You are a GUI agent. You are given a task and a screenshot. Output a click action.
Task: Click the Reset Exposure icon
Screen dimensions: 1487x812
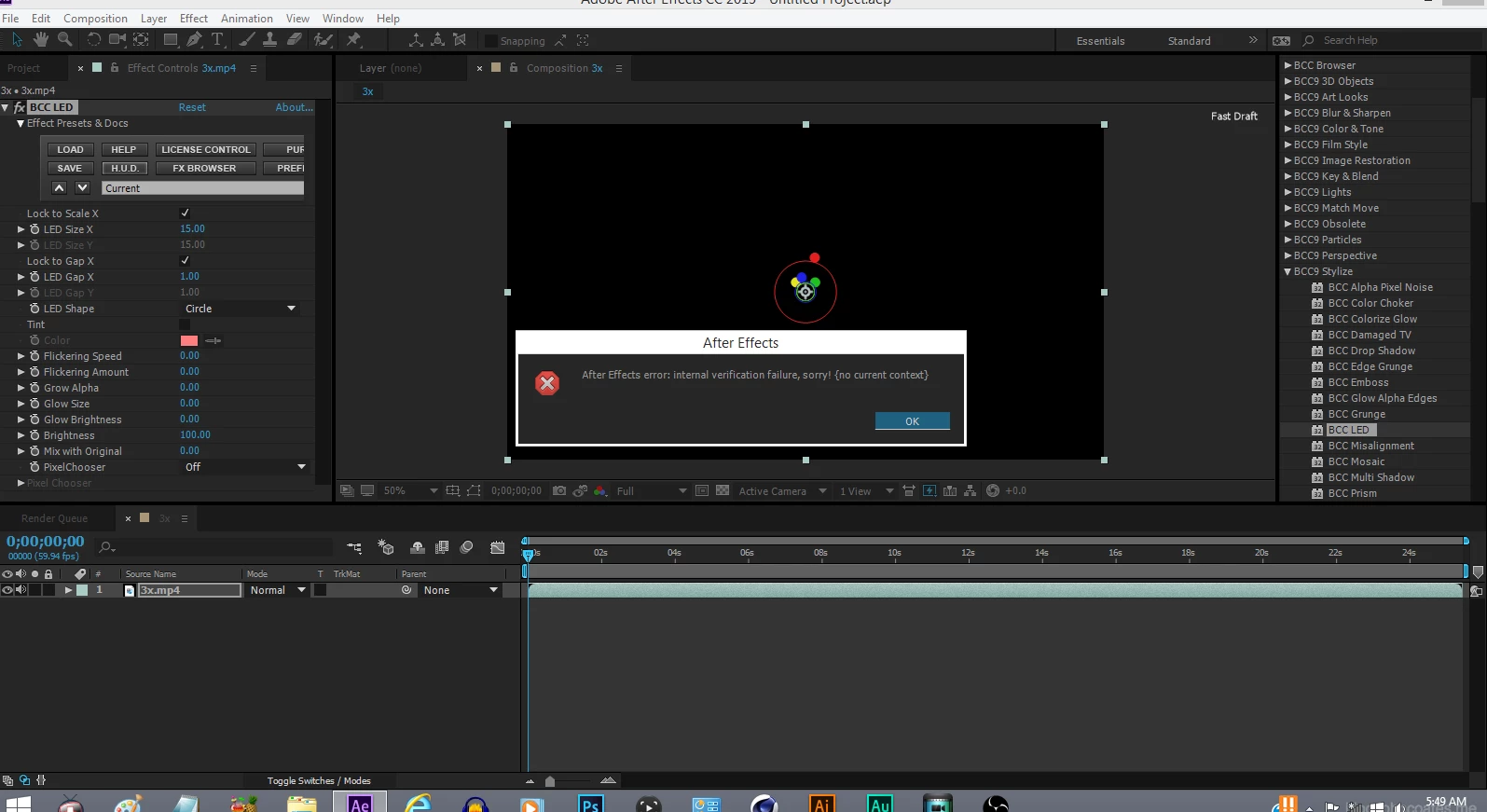click(993, 490)
